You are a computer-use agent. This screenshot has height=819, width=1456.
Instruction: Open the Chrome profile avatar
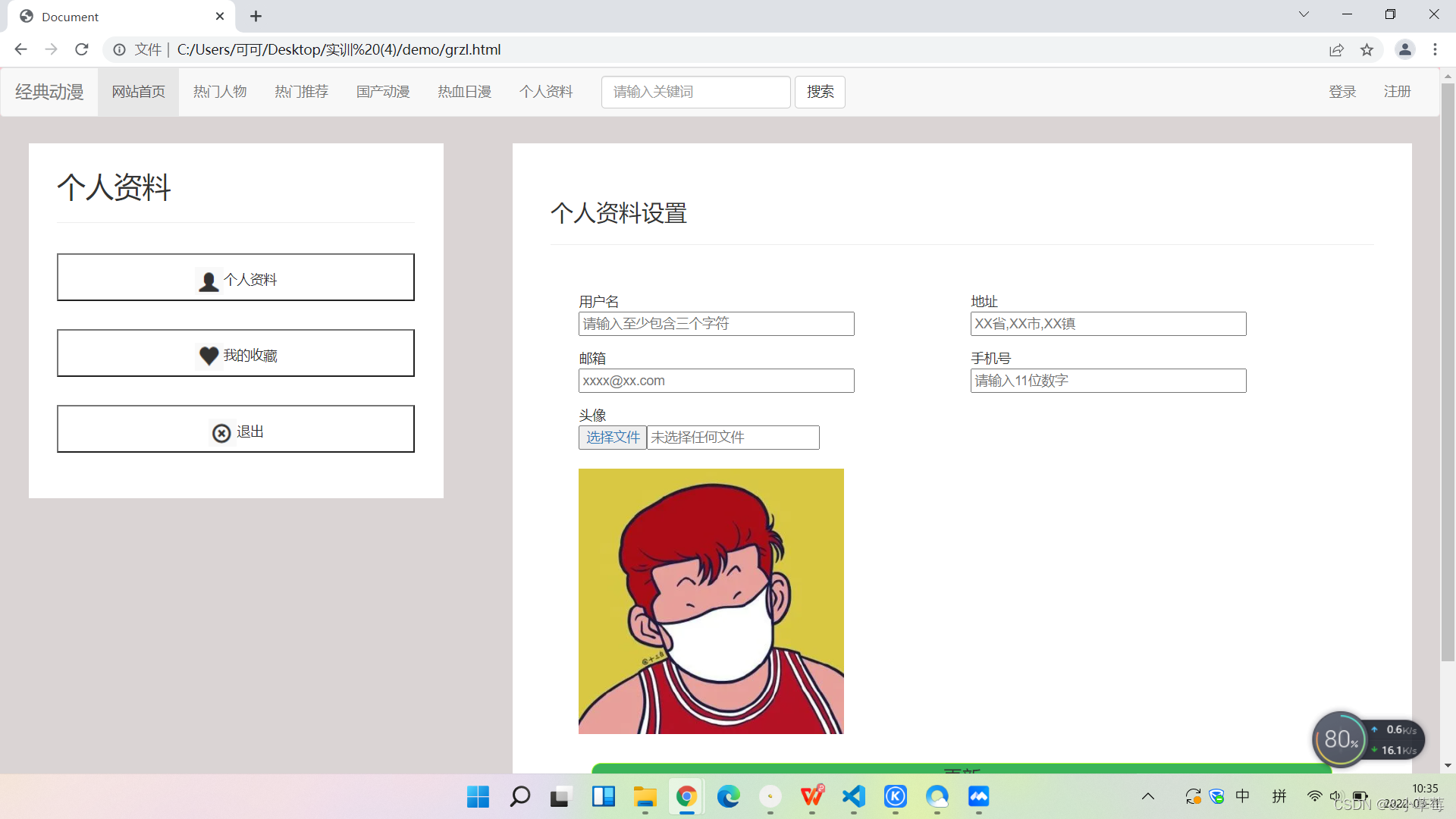click(x=1404, y=49)
